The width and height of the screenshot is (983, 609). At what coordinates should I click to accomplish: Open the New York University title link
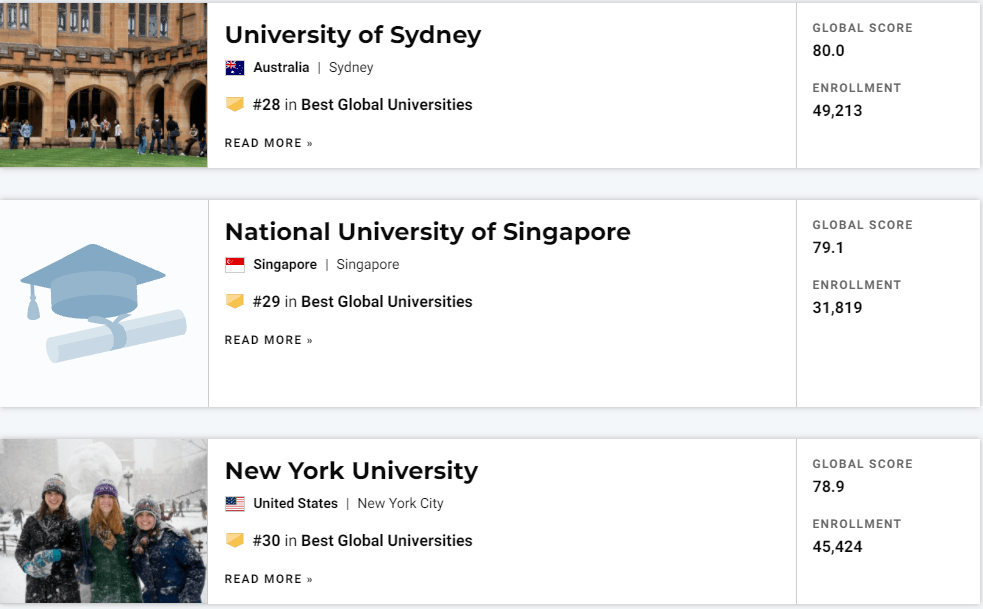point(351,471)
